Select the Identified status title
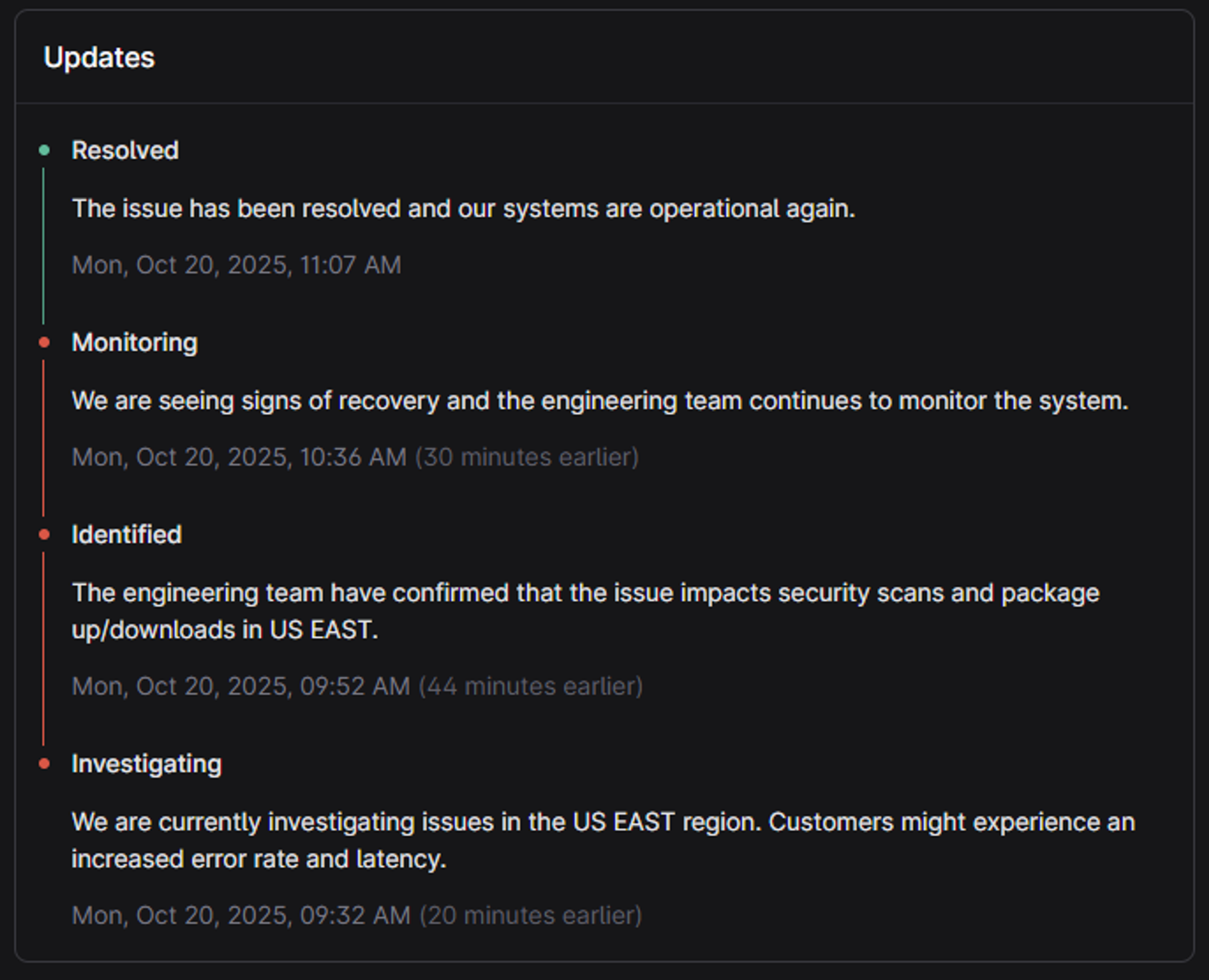Viewport: 1209px width, 980px height. [x=127, y=535]
